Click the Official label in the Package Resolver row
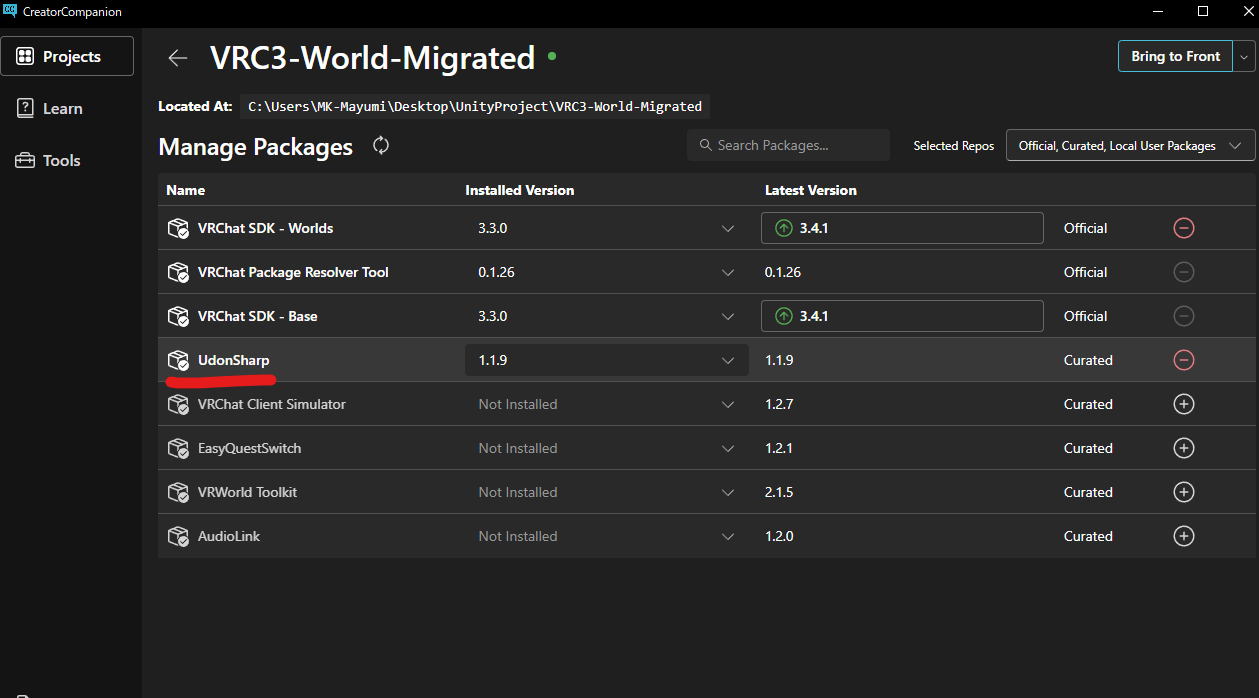1259x698 pixels. [x=1086, y=272]
